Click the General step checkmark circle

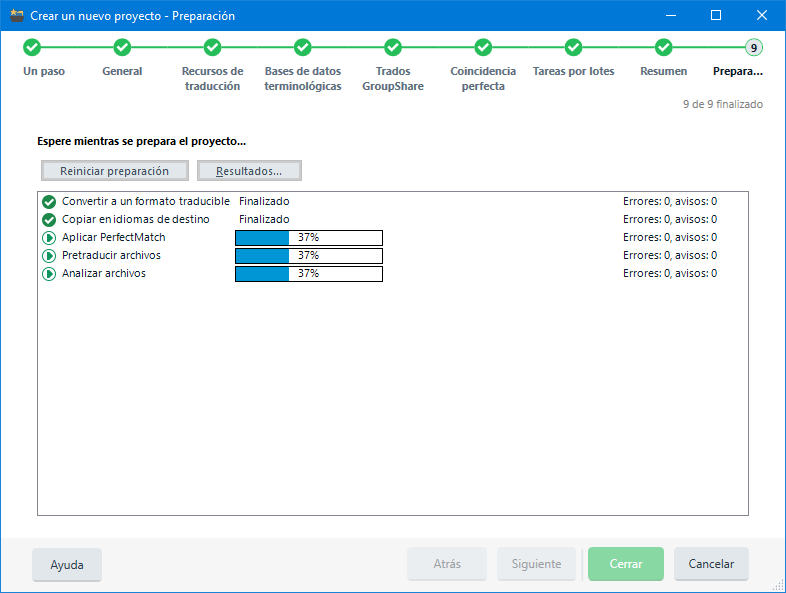tap(122, 48)
